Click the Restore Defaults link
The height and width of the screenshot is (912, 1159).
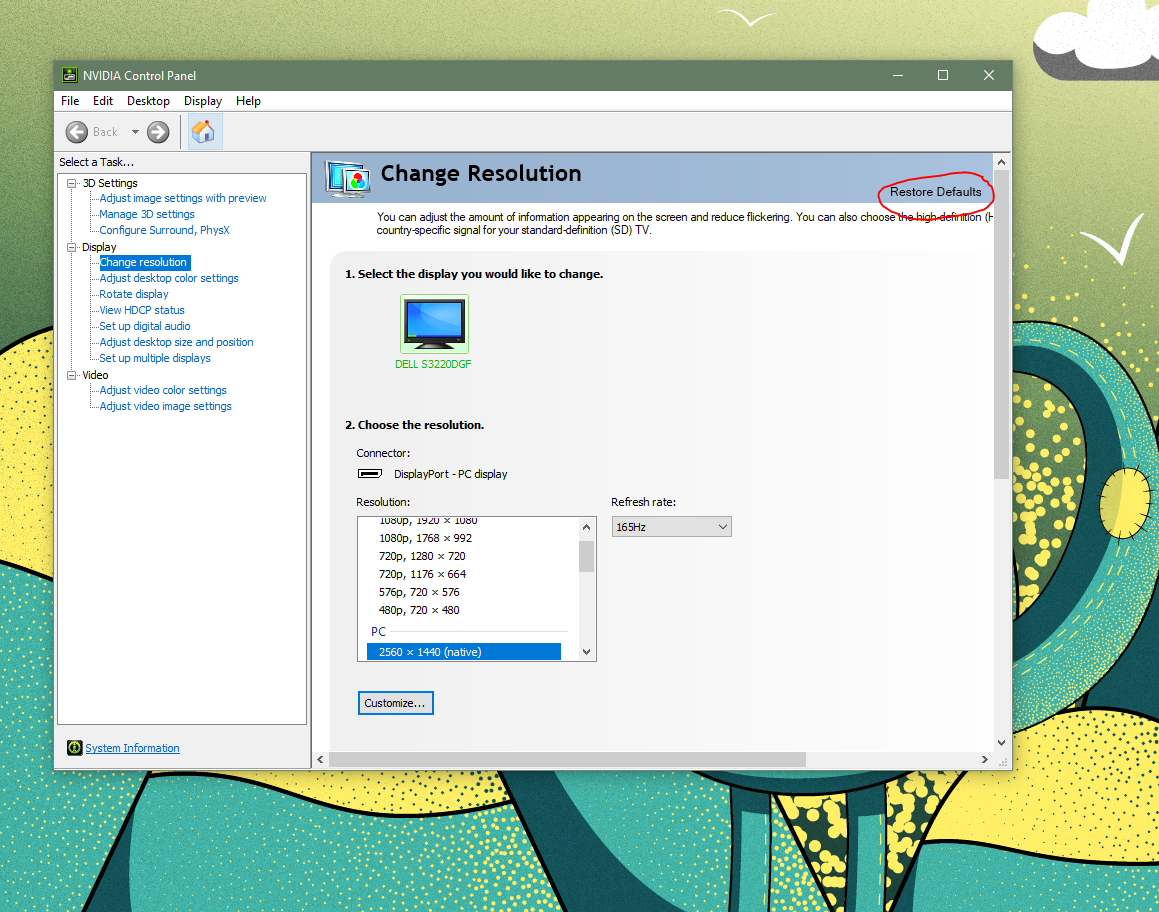935,192
